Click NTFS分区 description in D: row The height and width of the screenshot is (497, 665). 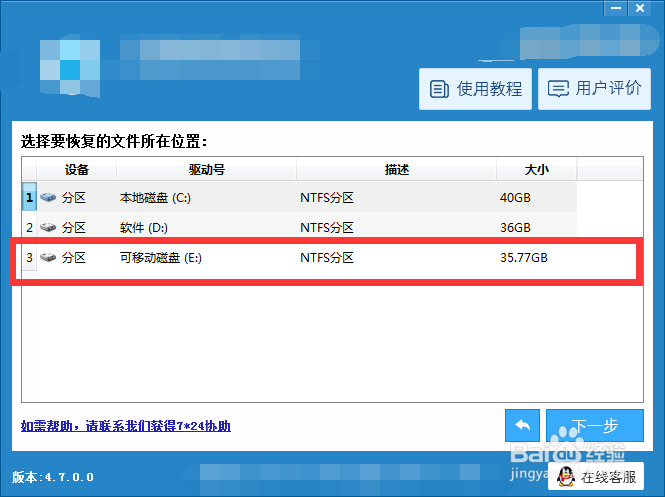(x=327, y=228)
